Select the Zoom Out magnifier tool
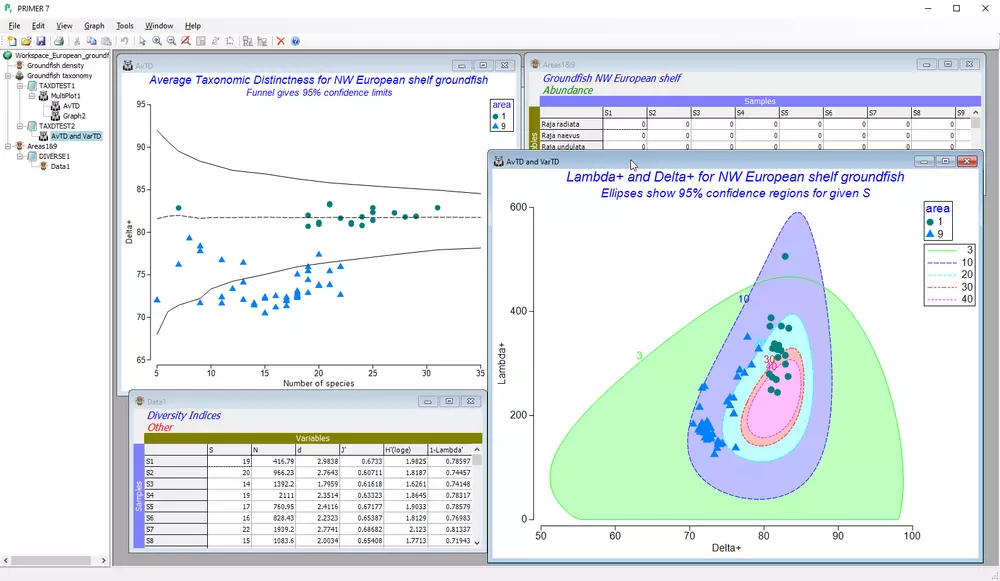The width and height of the screenshot is (1000, 581). (172, 41)
